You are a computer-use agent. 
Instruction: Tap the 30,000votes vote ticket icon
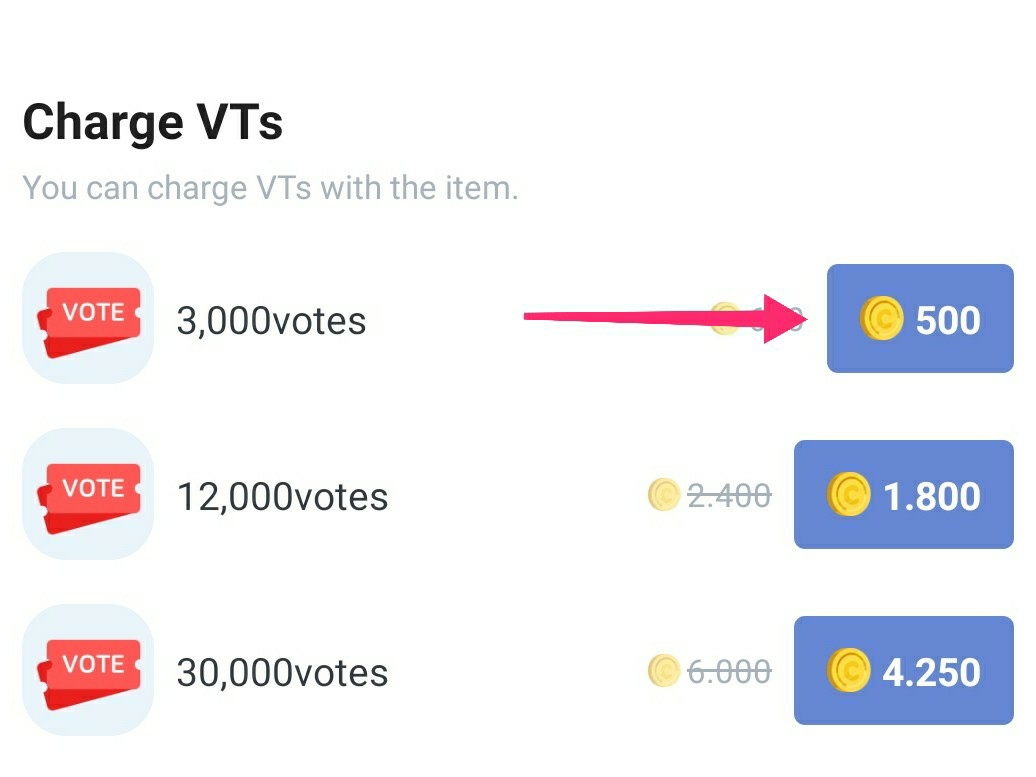(x=88, y=670)
